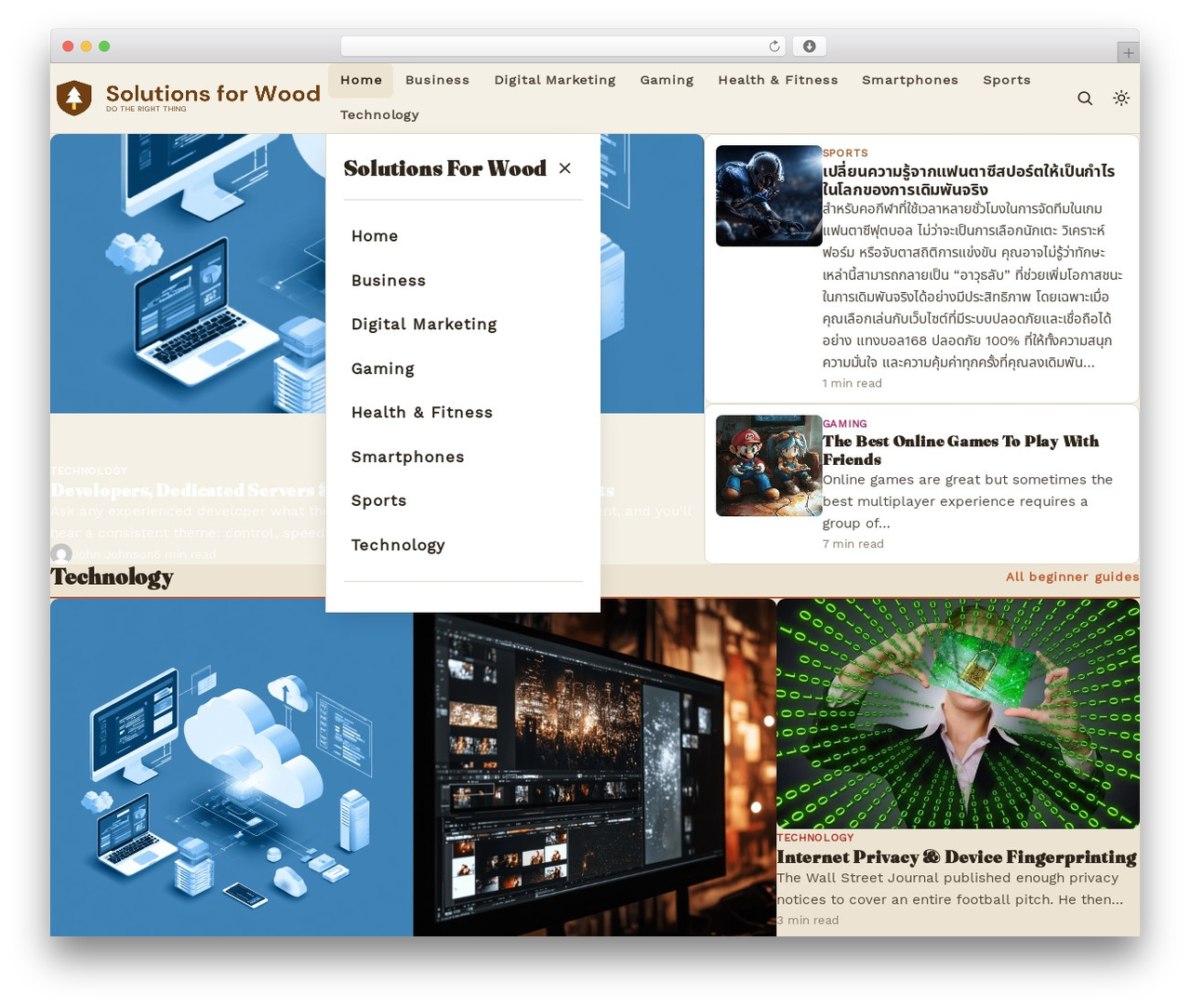Open the video editing monitor image
Viewport: 1190px width, 1008px height.
point(595,767)
